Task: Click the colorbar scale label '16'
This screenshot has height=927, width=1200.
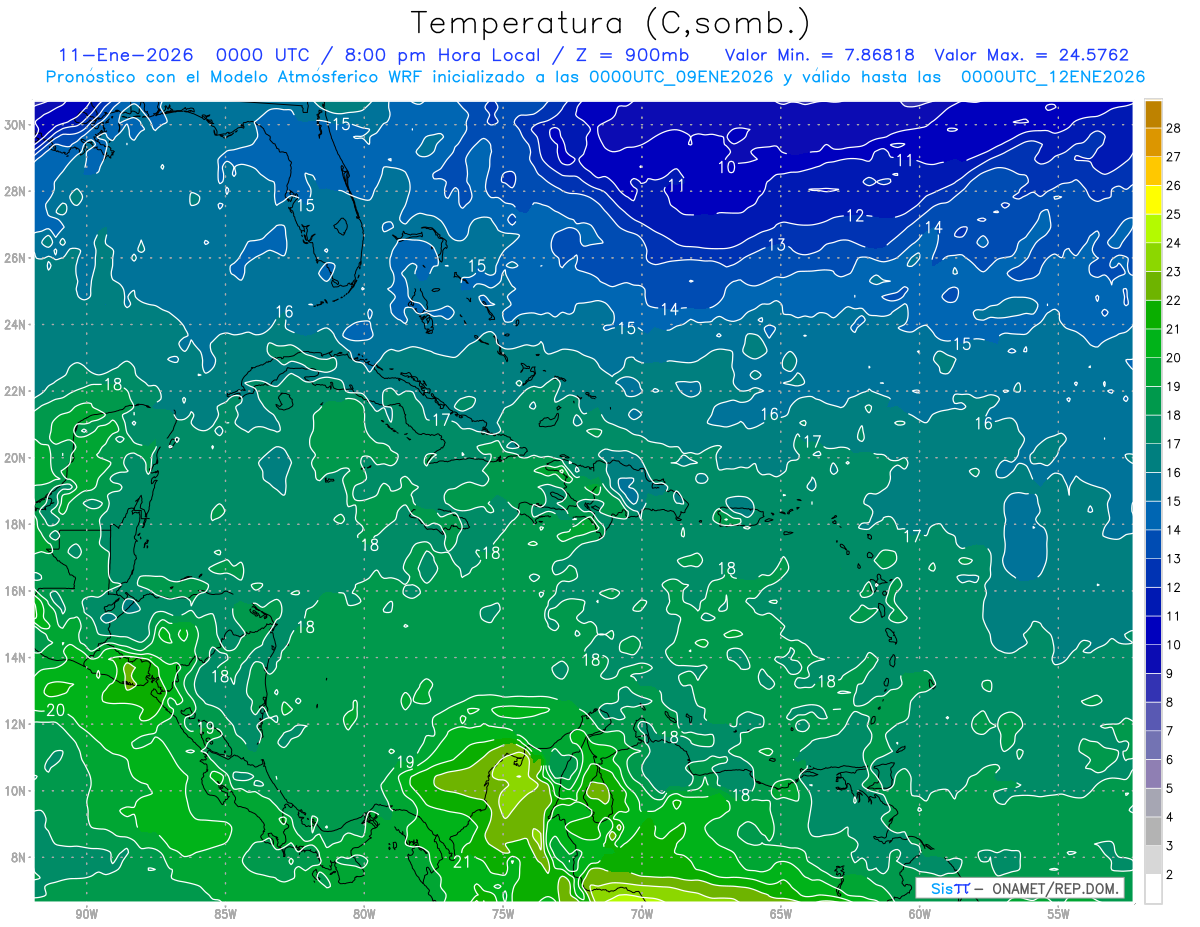Action: point(1173,472)
